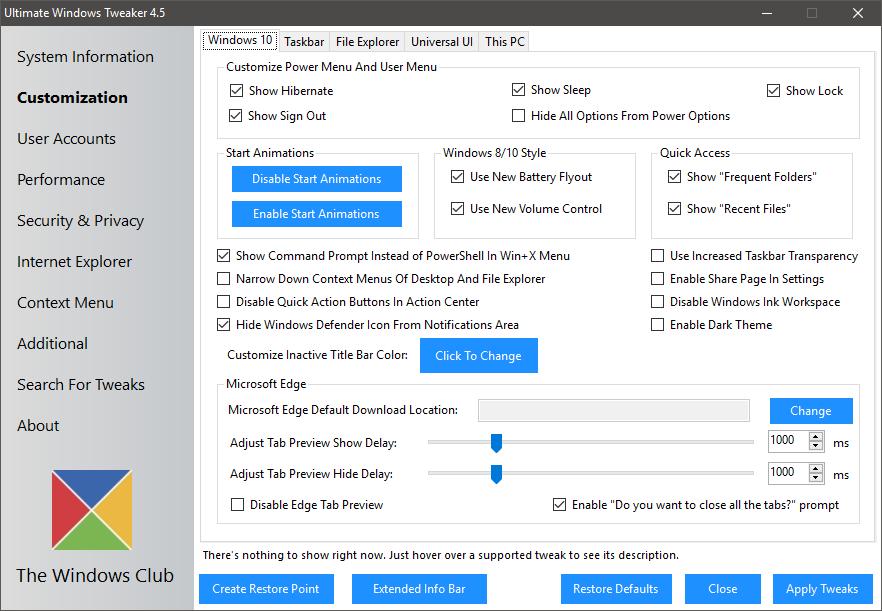The width and height of the screenshot is (882, 611).
Task: Toggle the Show Hibernate checkbox
Action: pos(237,91)
